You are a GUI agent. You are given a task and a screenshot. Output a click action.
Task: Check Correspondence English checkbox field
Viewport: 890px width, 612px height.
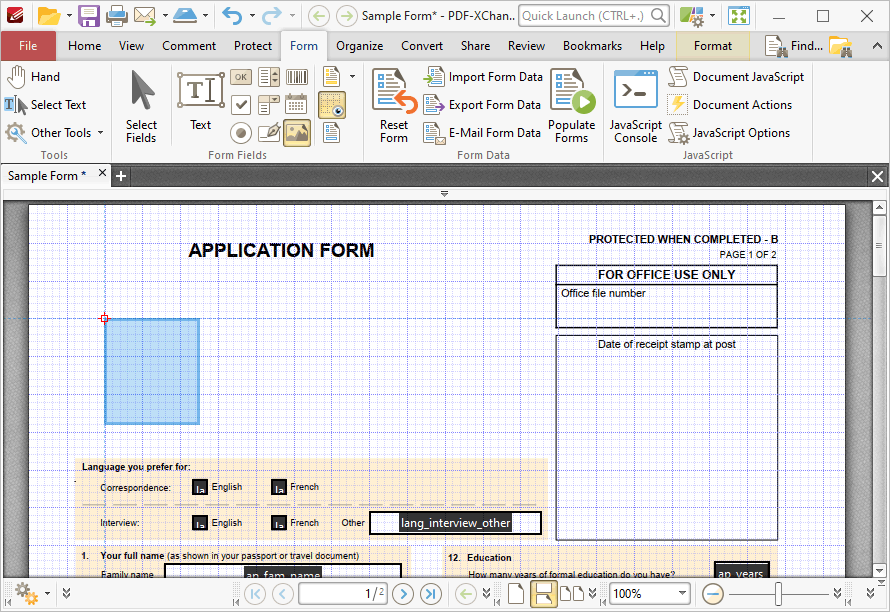pos(200,487)
